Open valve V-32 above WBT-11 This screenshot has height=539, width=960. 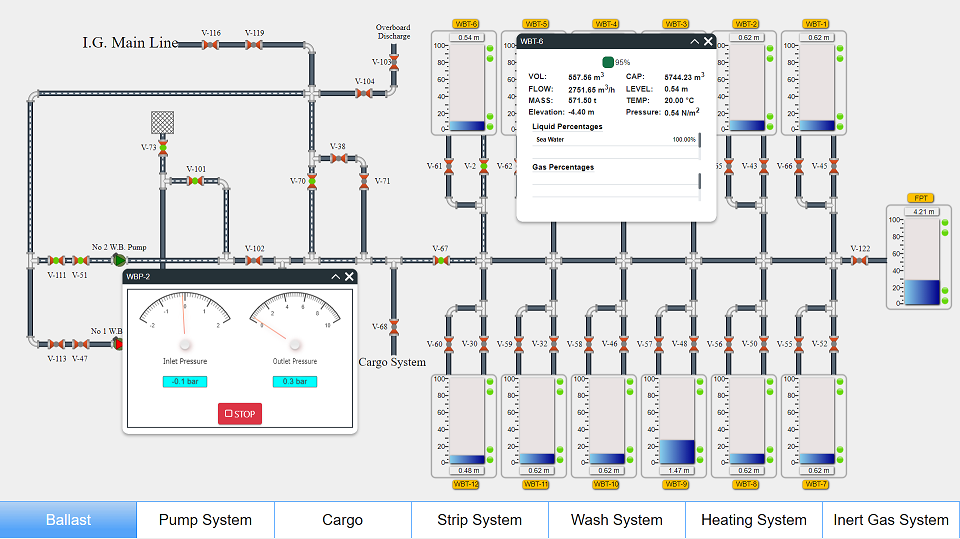[x=554, y=344]
